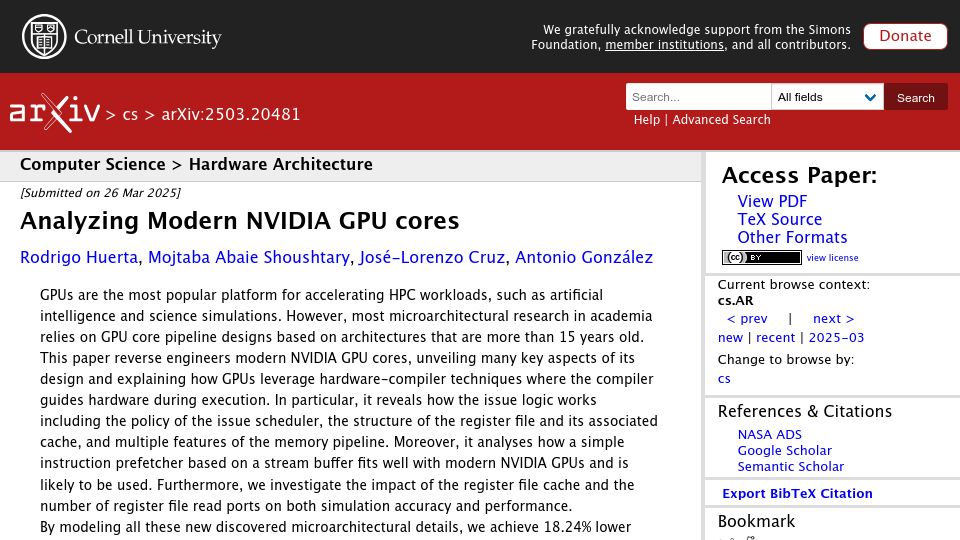Click the arXiv:2503.20481 breadcrumb identifier
Viewport: 960px width, 540px height.
pos(231,114)
